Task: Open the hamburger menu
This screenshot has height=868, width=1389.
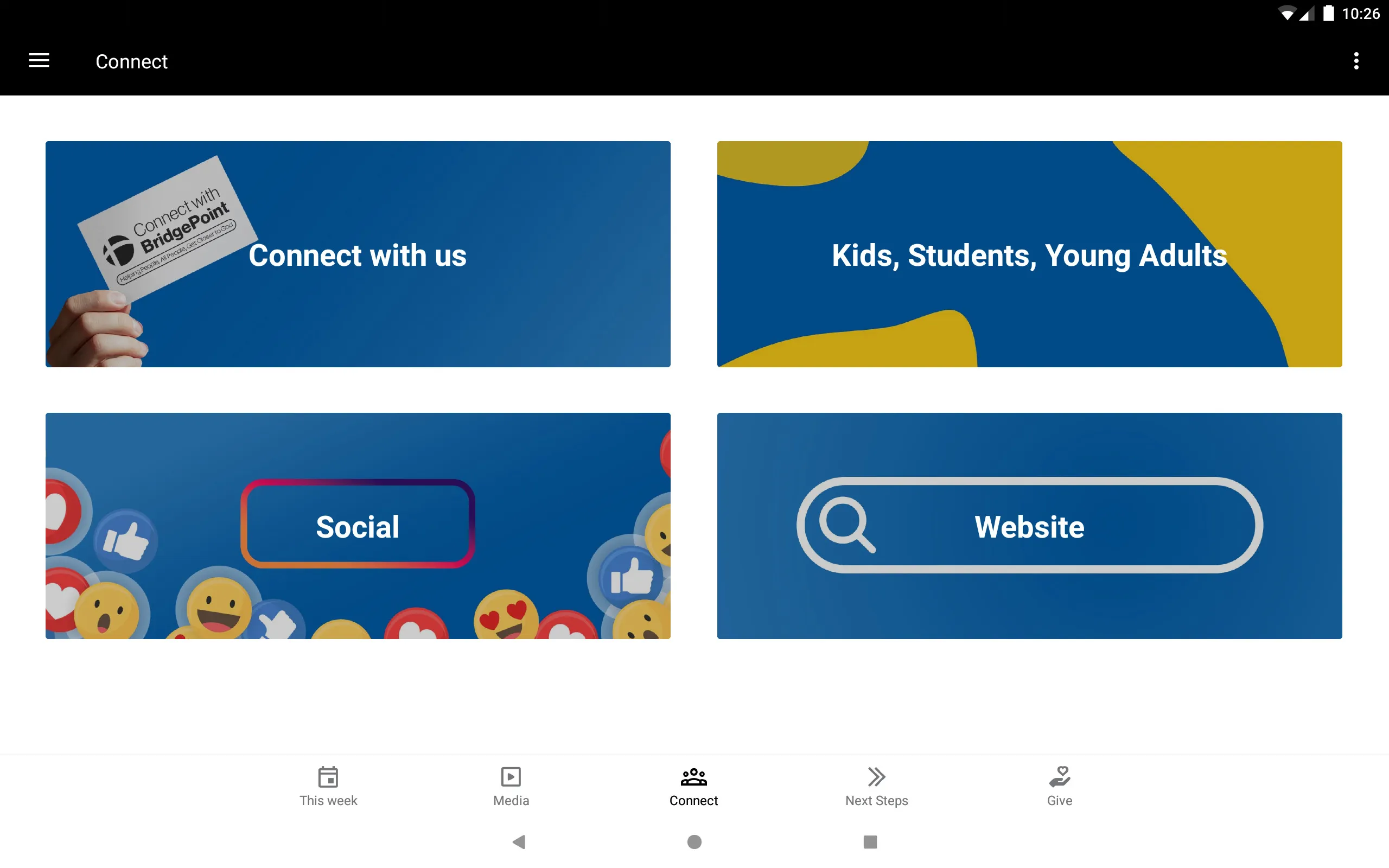Action: [39, 60]
